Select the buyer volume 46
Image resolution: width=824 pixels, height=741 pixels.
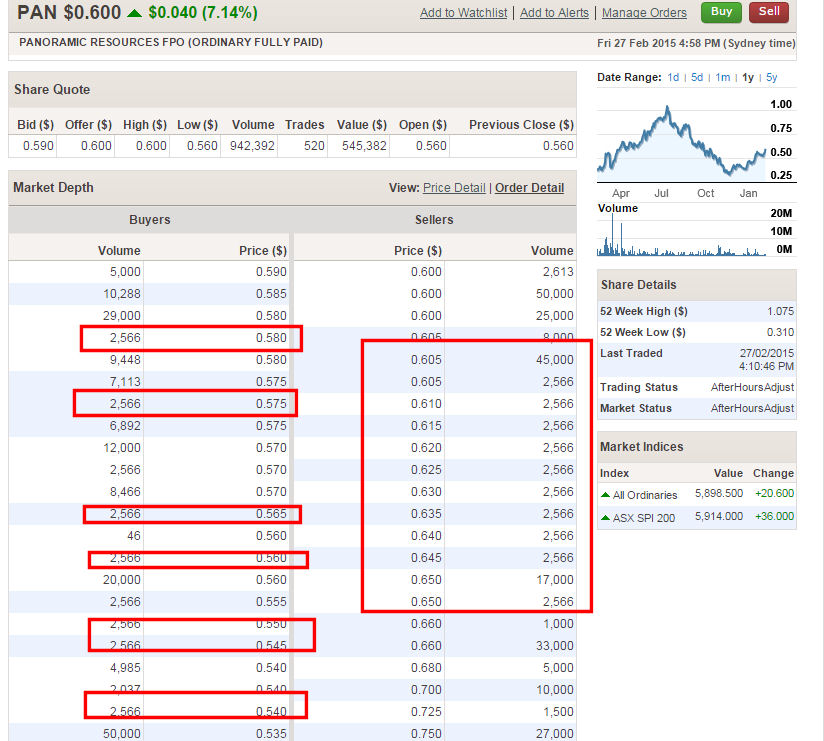pos(134,536)
